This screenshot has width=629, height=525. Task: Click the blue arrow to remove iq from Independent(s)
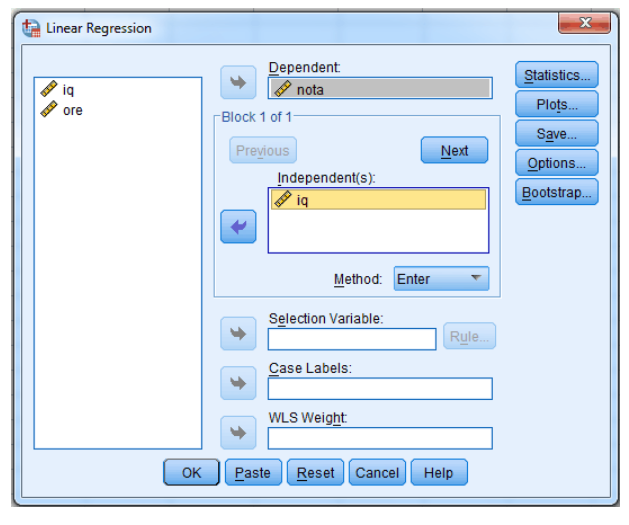[x=238, y=227]
